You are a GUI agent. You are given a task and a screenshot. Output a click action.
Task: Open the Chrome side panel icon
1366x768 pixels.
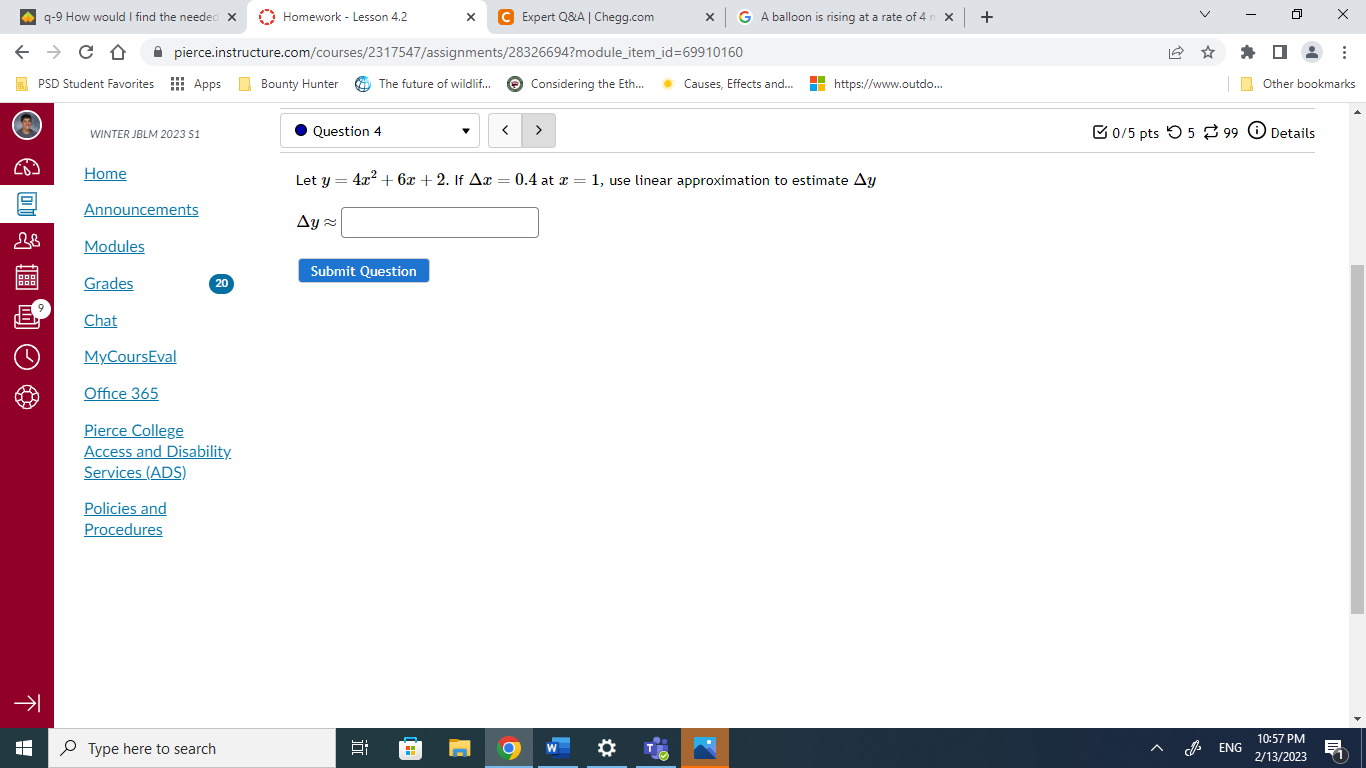(x=1279, y=52)
